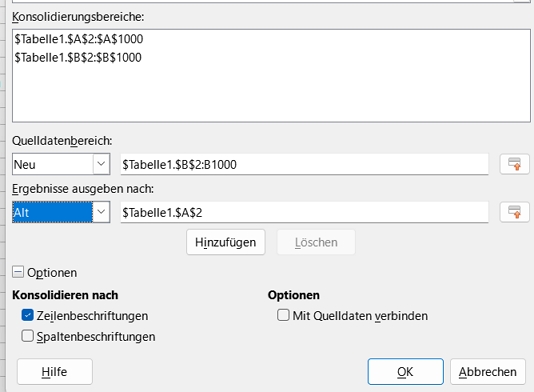This screenshot has width=534, height=392.
Task: Click the source range field $Tabelle1.$B$2:B1000
Action: pos(304,164)
